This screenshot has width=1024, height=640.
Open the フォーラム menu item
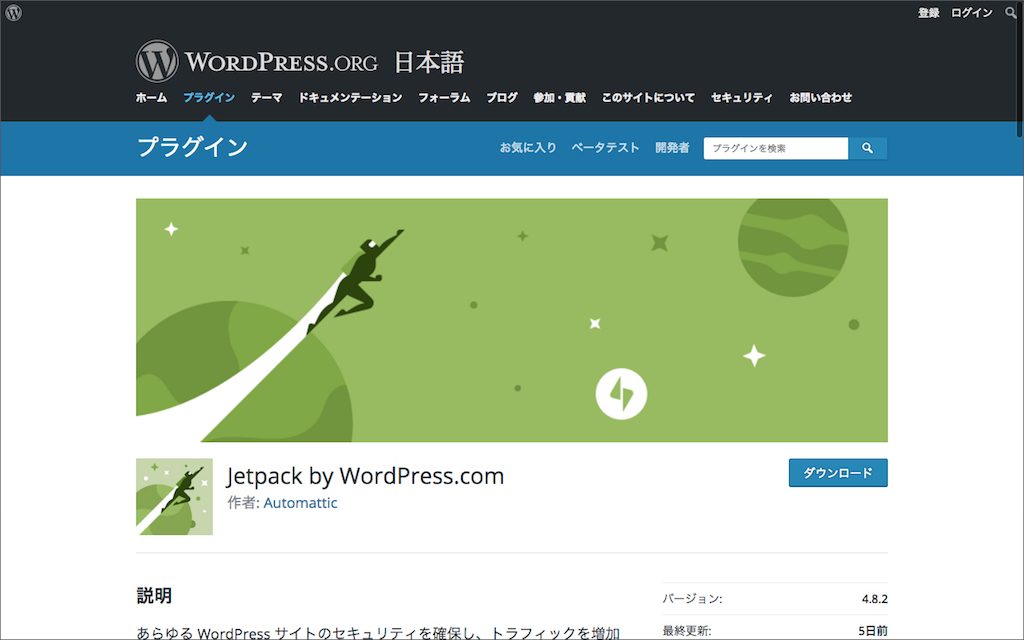point(444,97)
